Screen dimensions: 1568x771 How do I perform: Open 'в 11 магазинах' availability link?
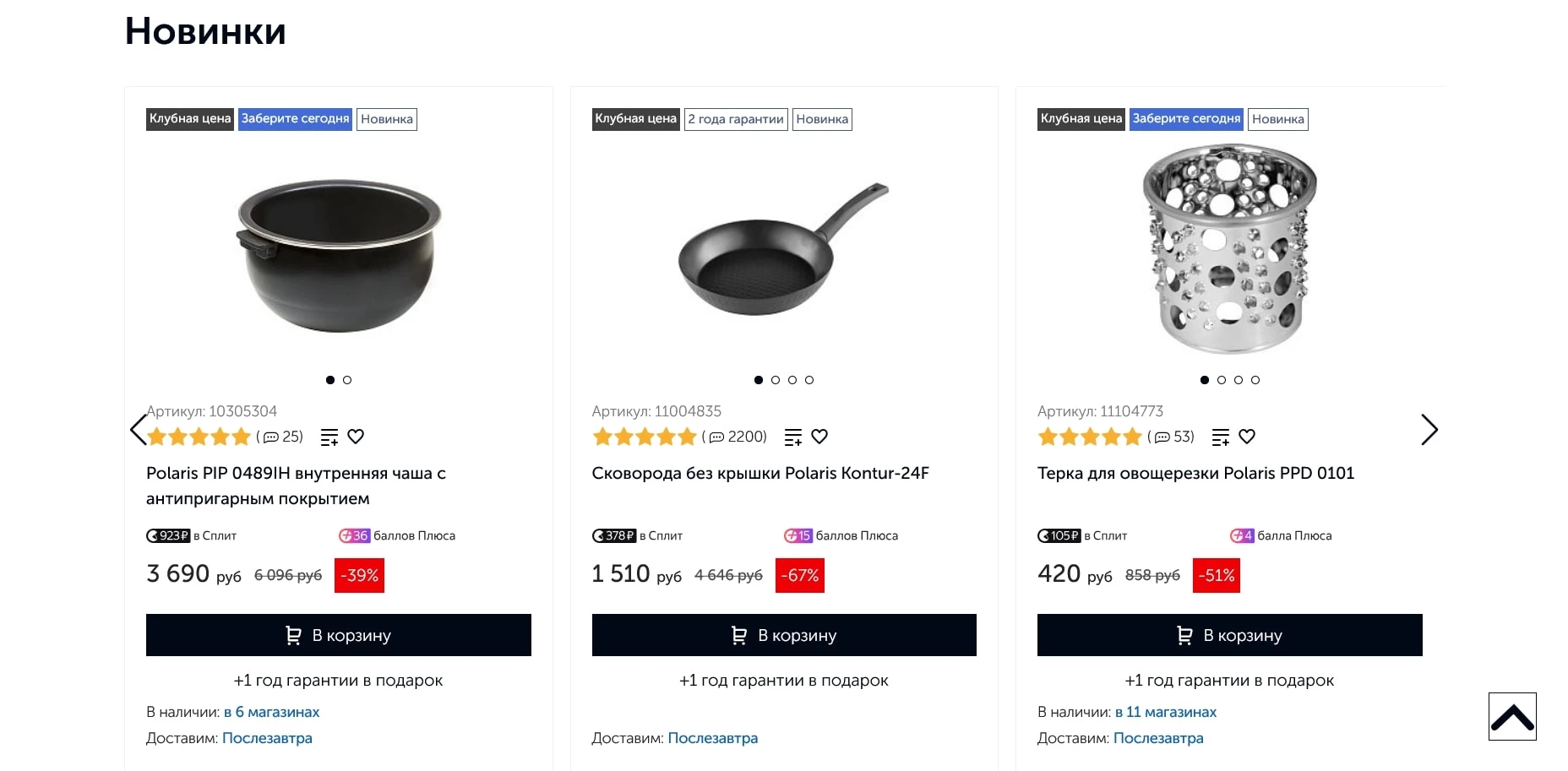[x=1165, y=712]
